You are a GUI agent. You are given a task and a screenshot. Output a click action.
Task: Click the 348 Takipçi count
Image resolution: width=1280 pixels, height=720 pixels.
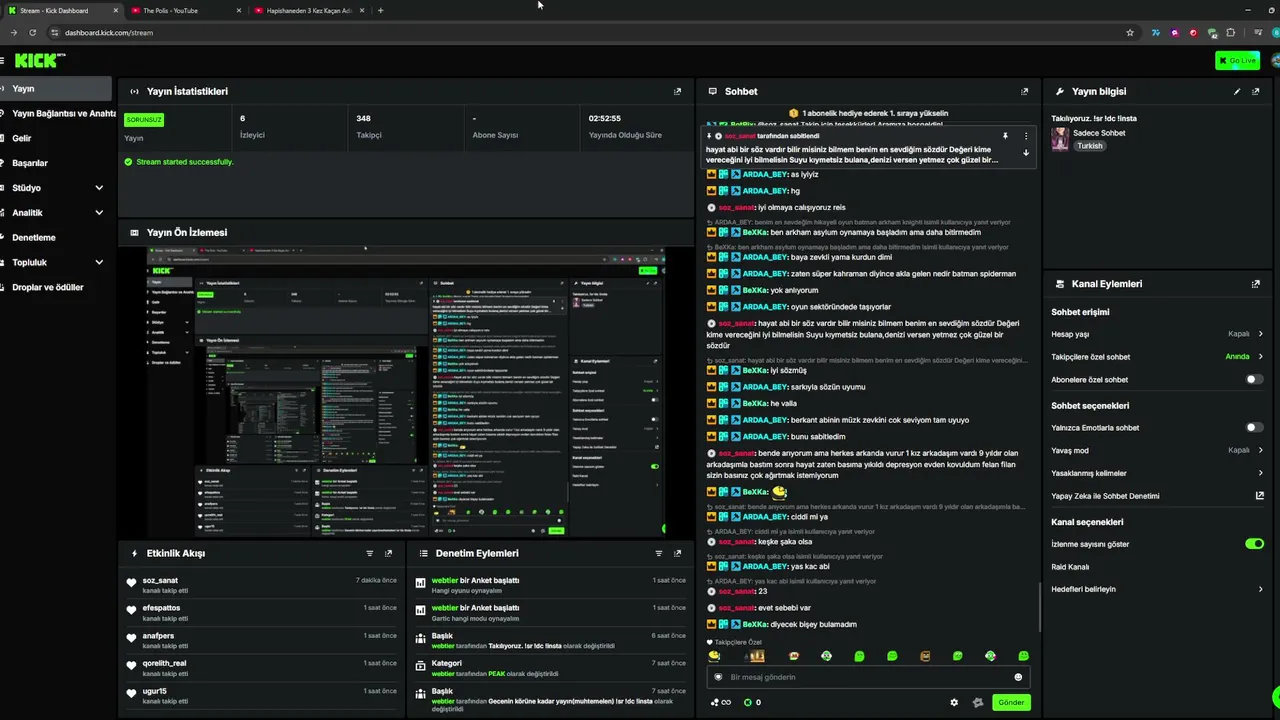tap(363, 119)
